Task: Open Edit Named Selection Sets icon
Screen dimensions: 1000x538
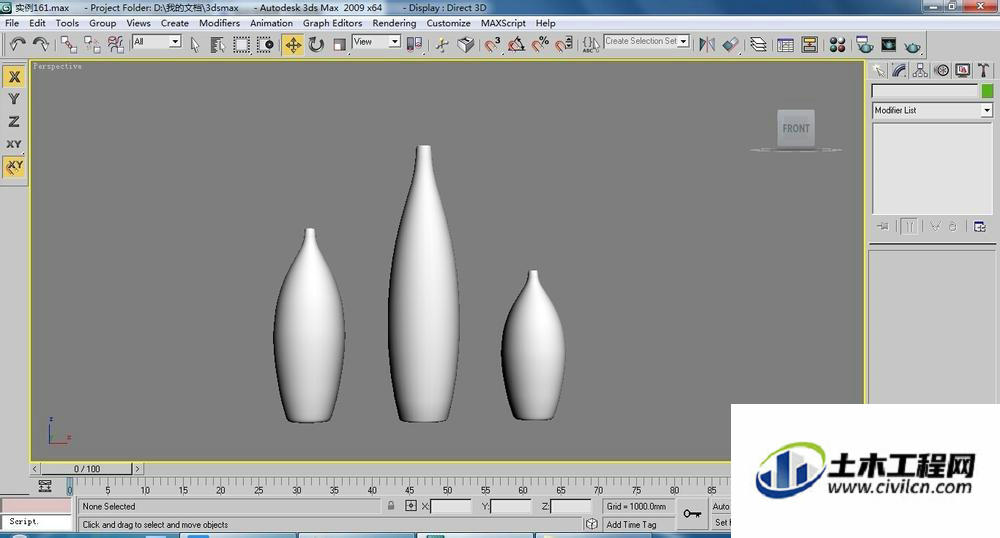Action: pyautogui.click(x=591, y=45)
